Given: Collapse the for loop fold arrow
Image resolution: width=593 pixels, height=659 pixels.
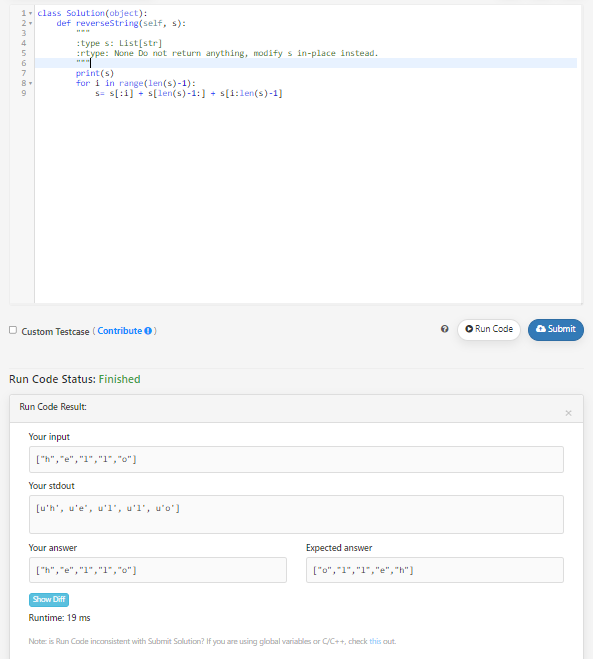Looking at the screenshot, I should [30, 84].
